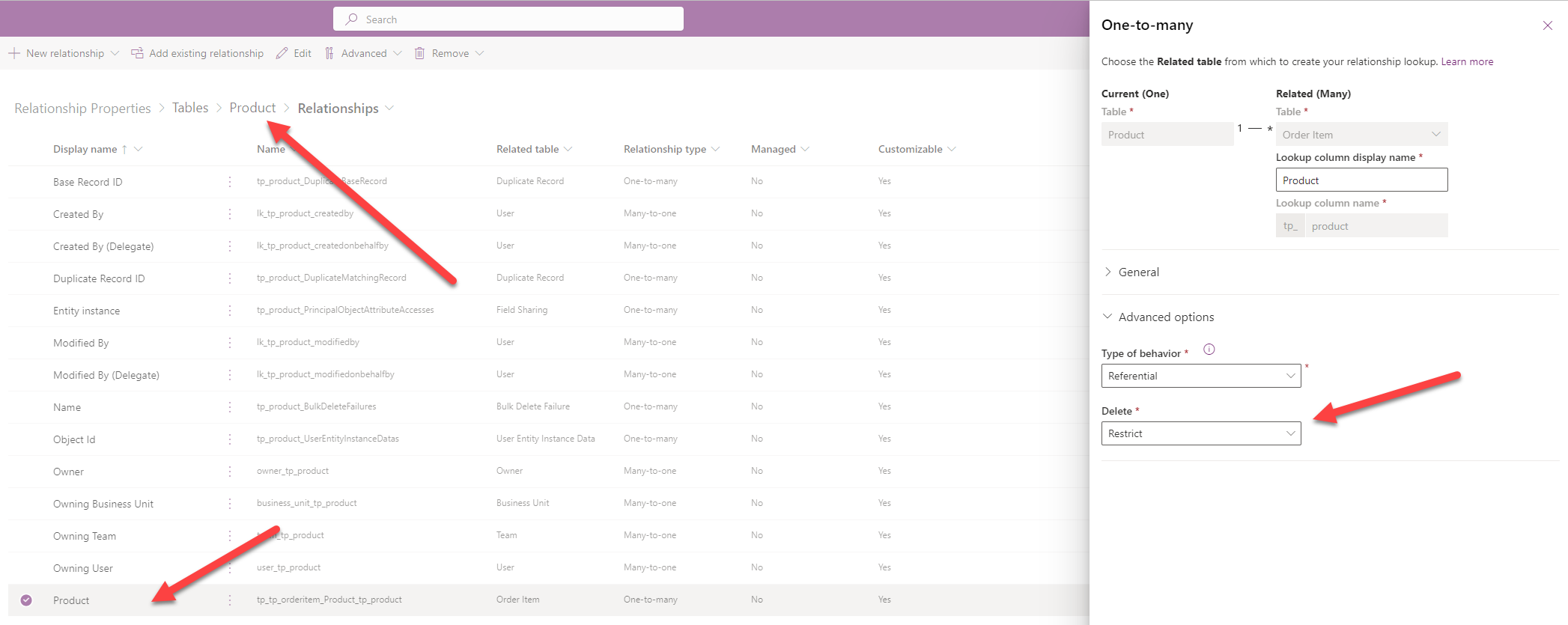
Task: Open the Learn more link
Action: coord(1467,62)
